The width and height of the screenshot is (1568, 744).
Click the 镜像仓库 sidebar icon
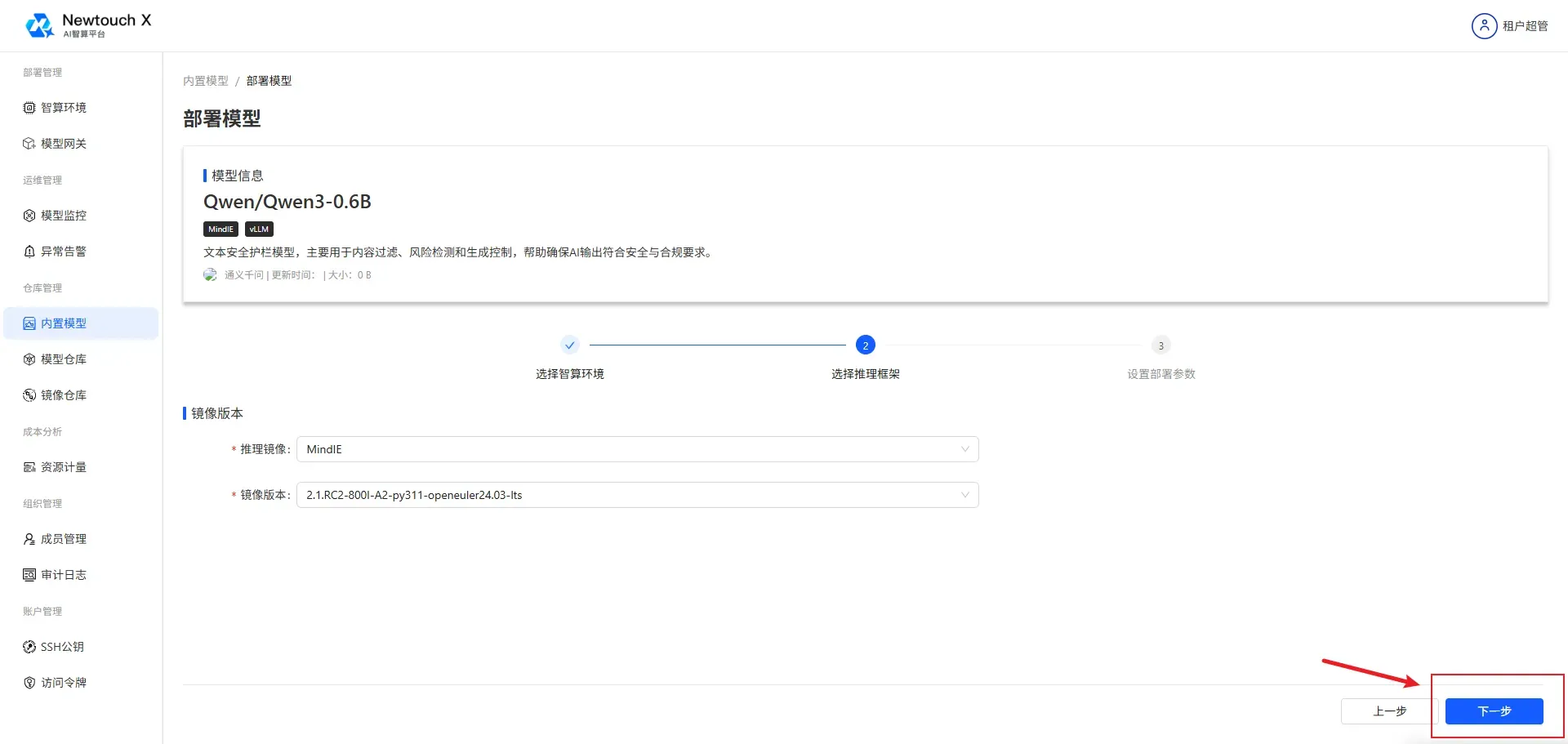tap(29, 395)
